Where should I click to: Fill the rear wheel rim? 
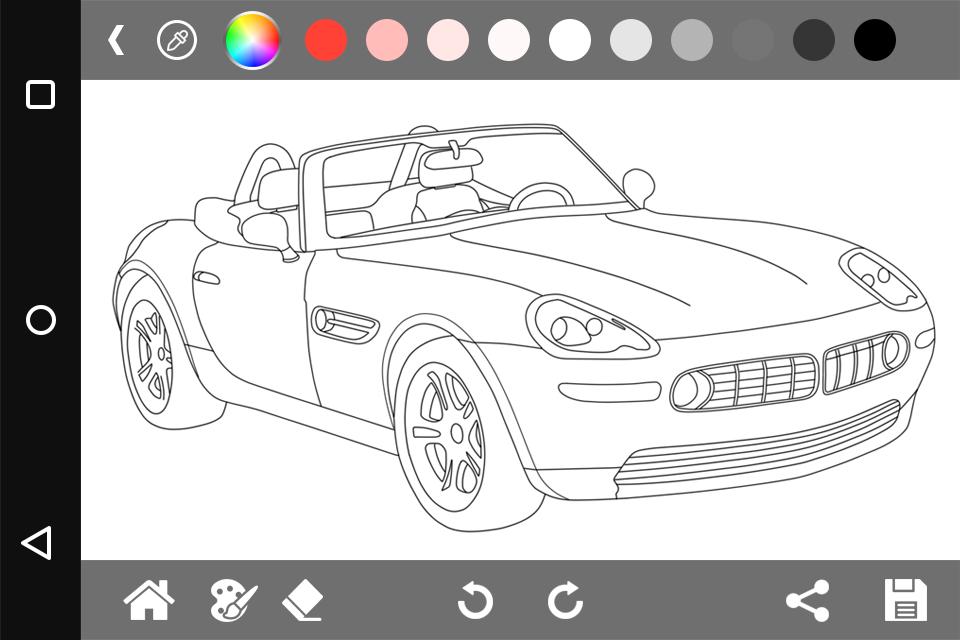(x=152, y=358)
